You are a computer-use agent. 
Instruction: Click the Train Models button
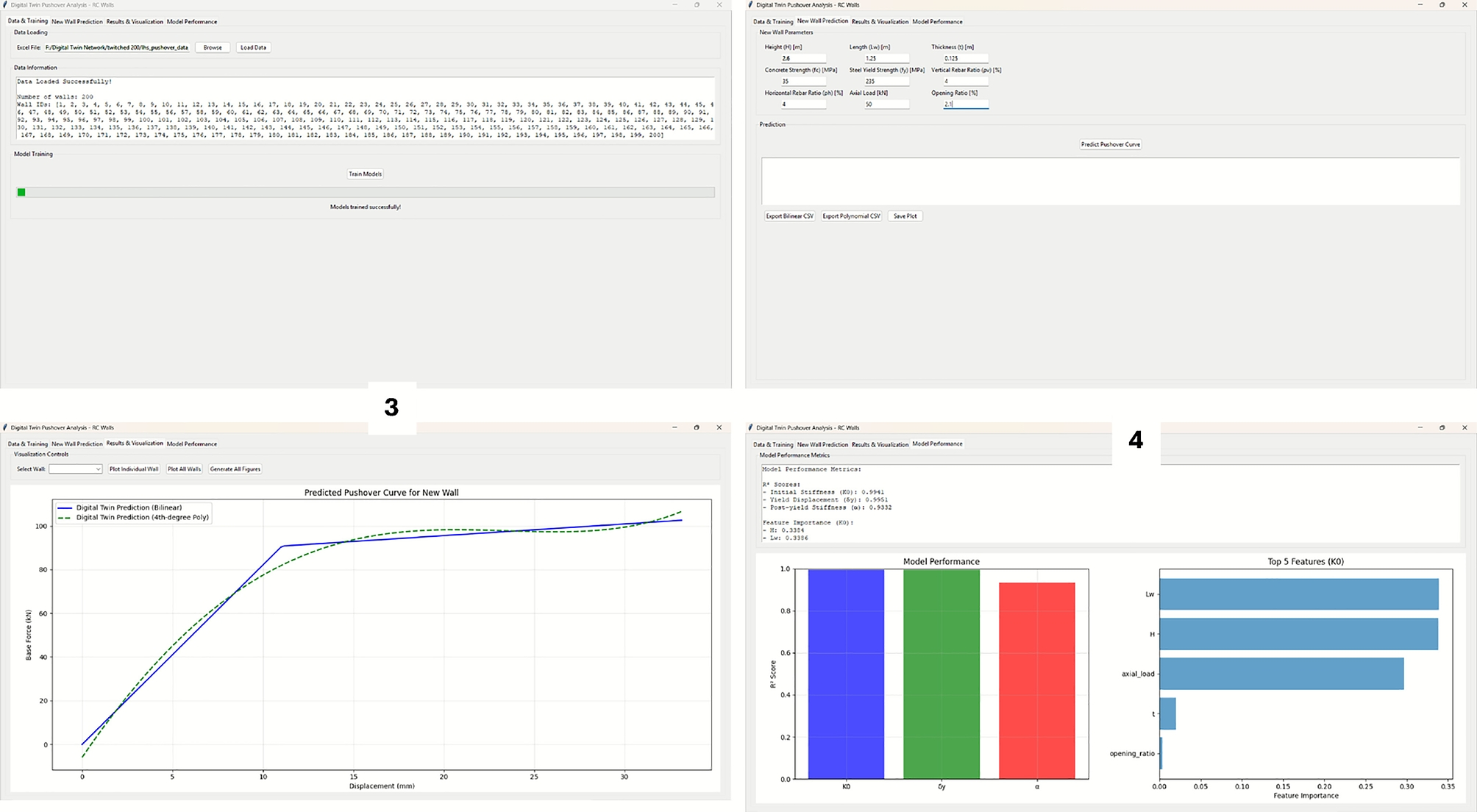click(x=365, y=174)
